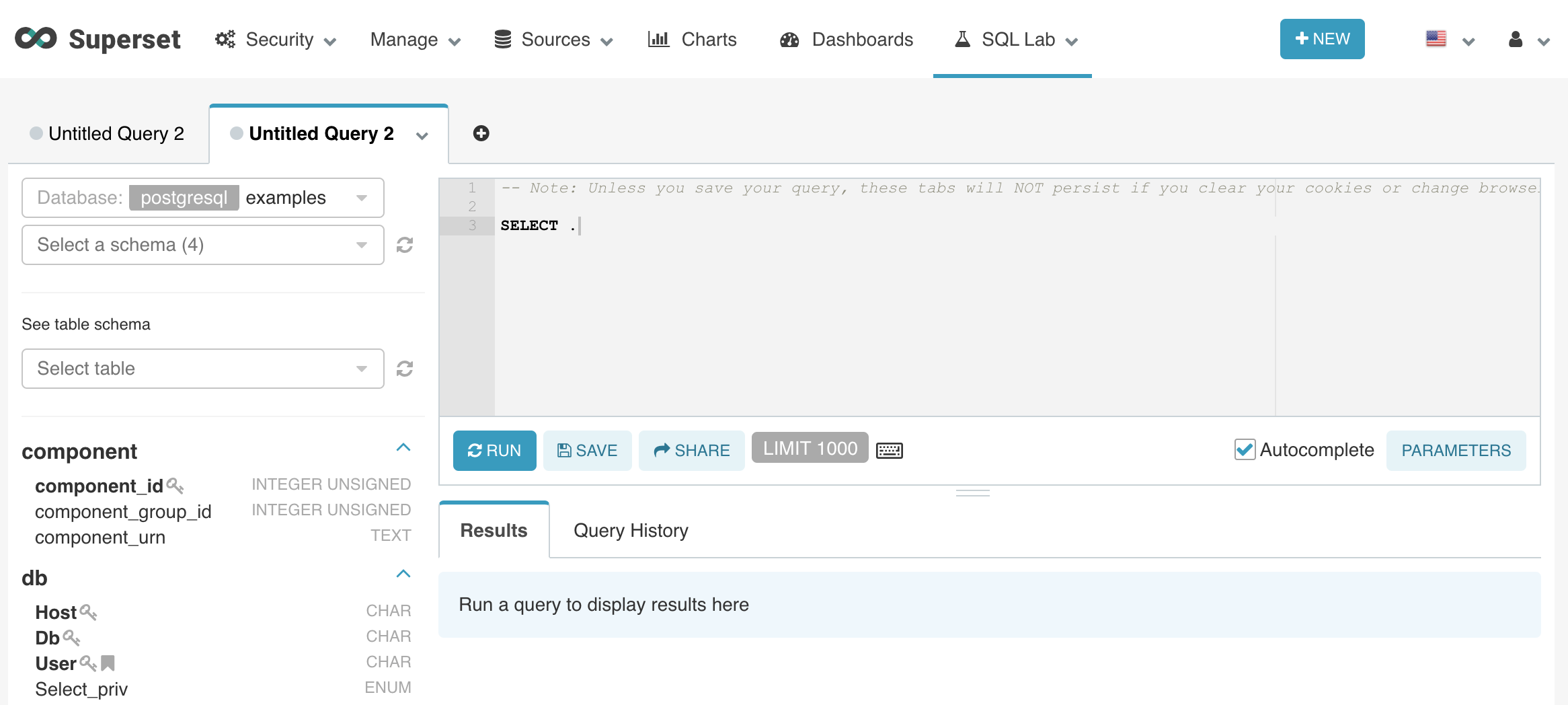Click into the SQL editor area

1017,297
